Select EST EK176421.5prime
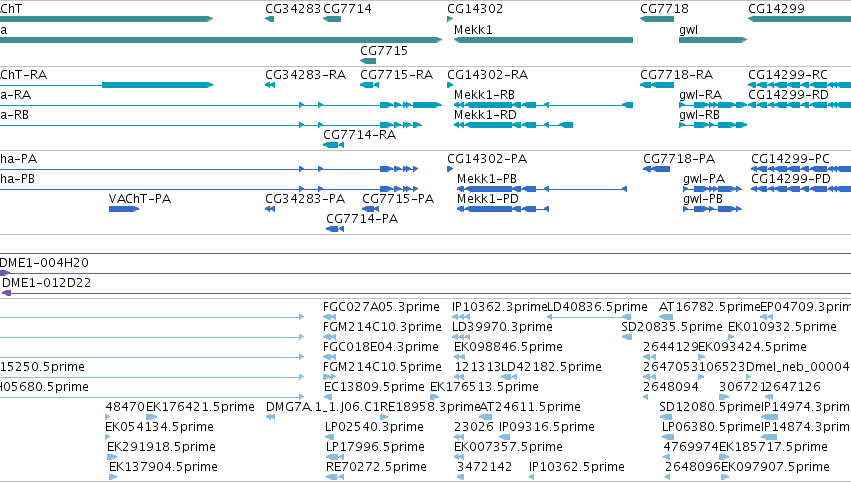Screen dimensions: 851x482 click(x=200, y=407)
